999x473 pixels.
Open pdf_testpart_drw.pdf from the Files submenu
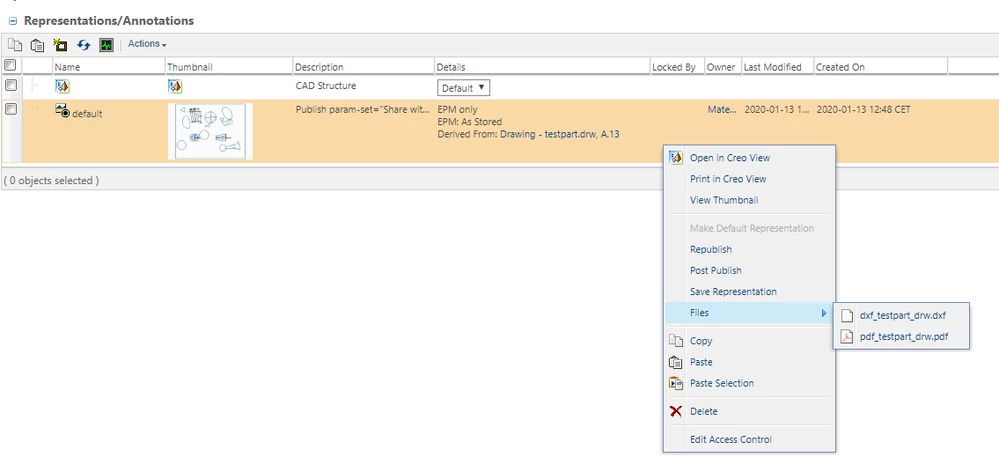point(903,337)
